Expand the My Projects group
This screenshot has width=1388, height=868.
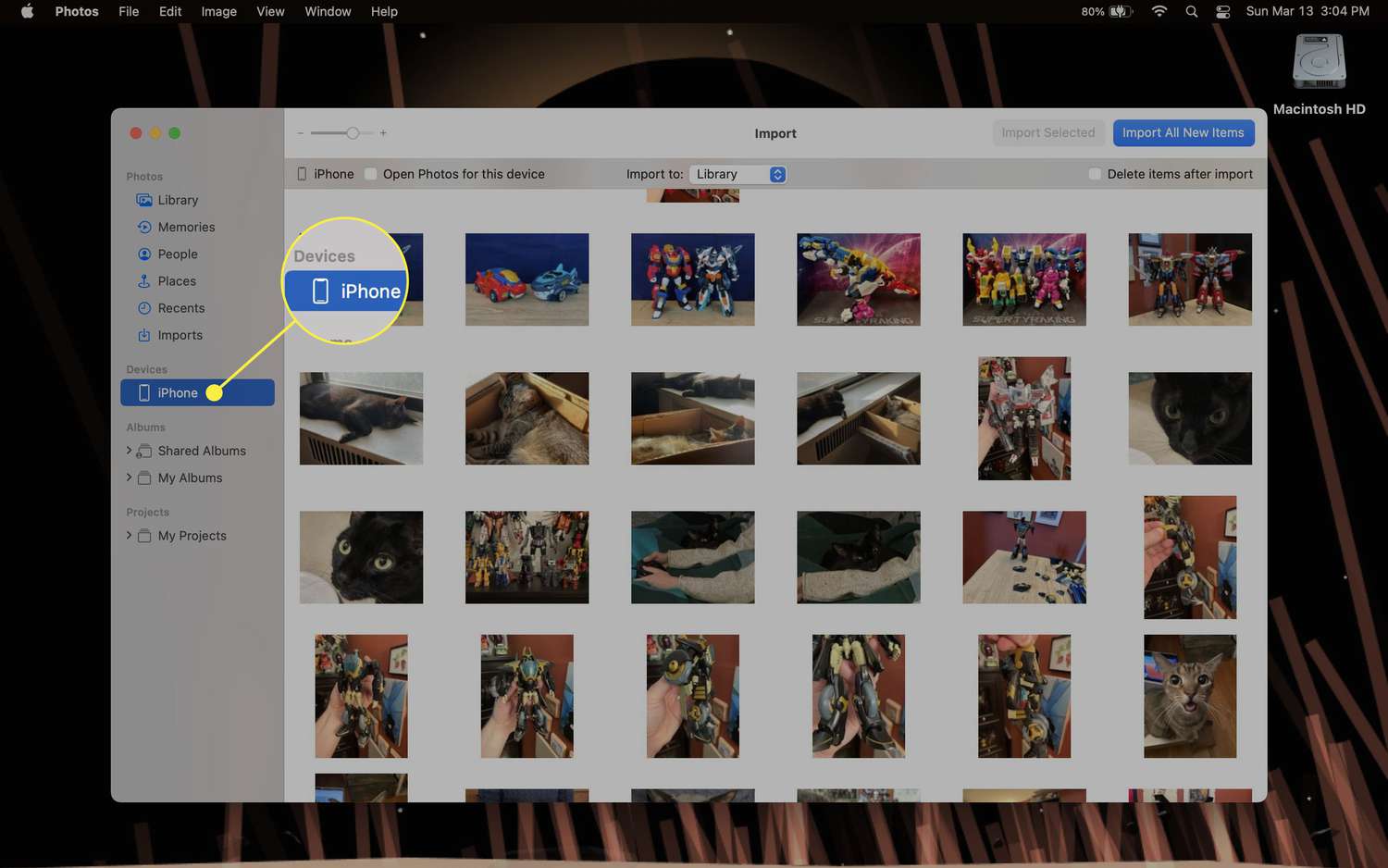(129, 536)
